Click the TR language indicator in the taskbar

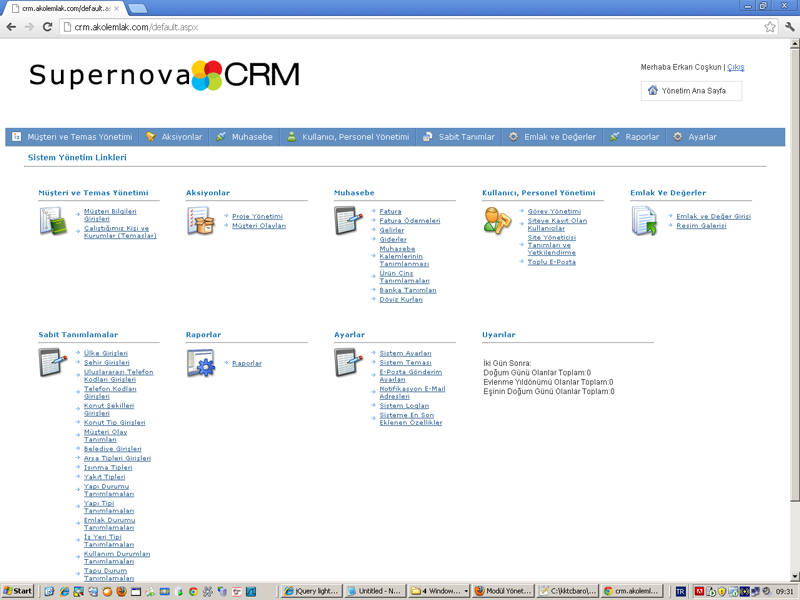click(681, 591)
